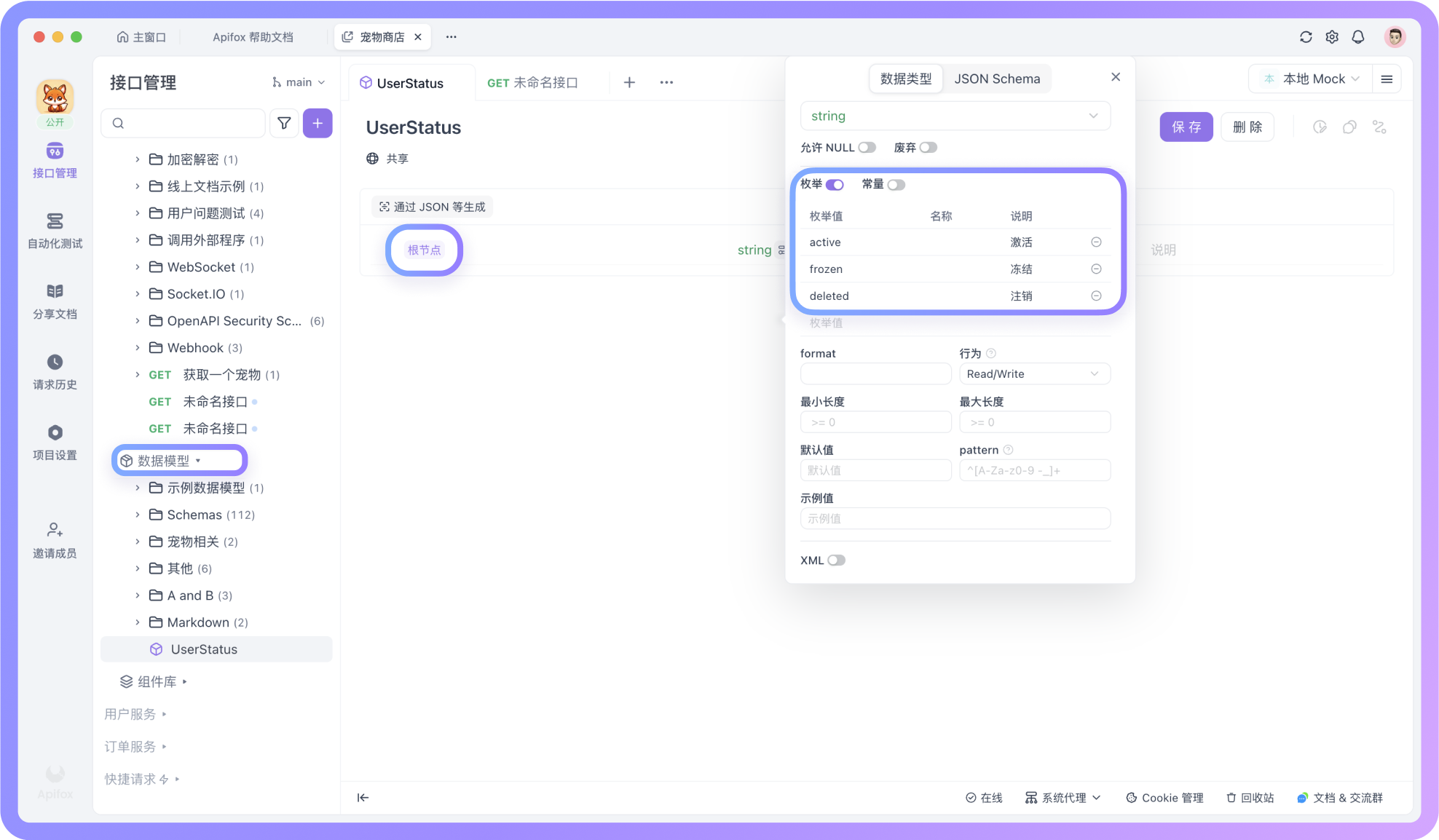The width and height of the screenshot is (1439, 840).
Task: Open the 行为 Read/Write dropdown
Action: (x=1034, y=374)
